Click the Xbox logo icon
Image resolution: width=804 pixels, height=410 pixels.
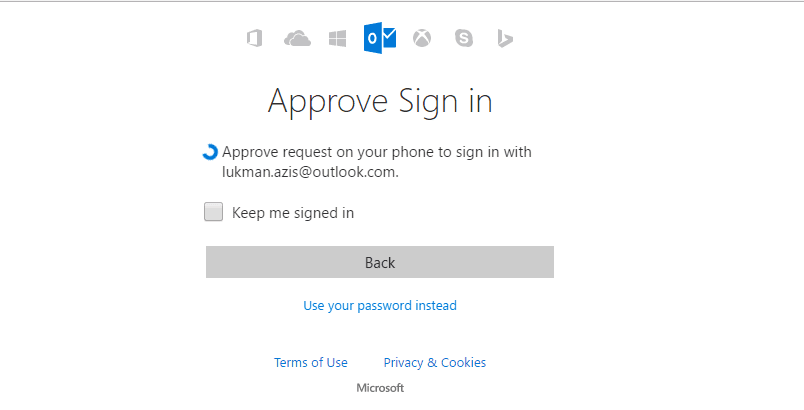pyautogui.click(x=422, y=38)
